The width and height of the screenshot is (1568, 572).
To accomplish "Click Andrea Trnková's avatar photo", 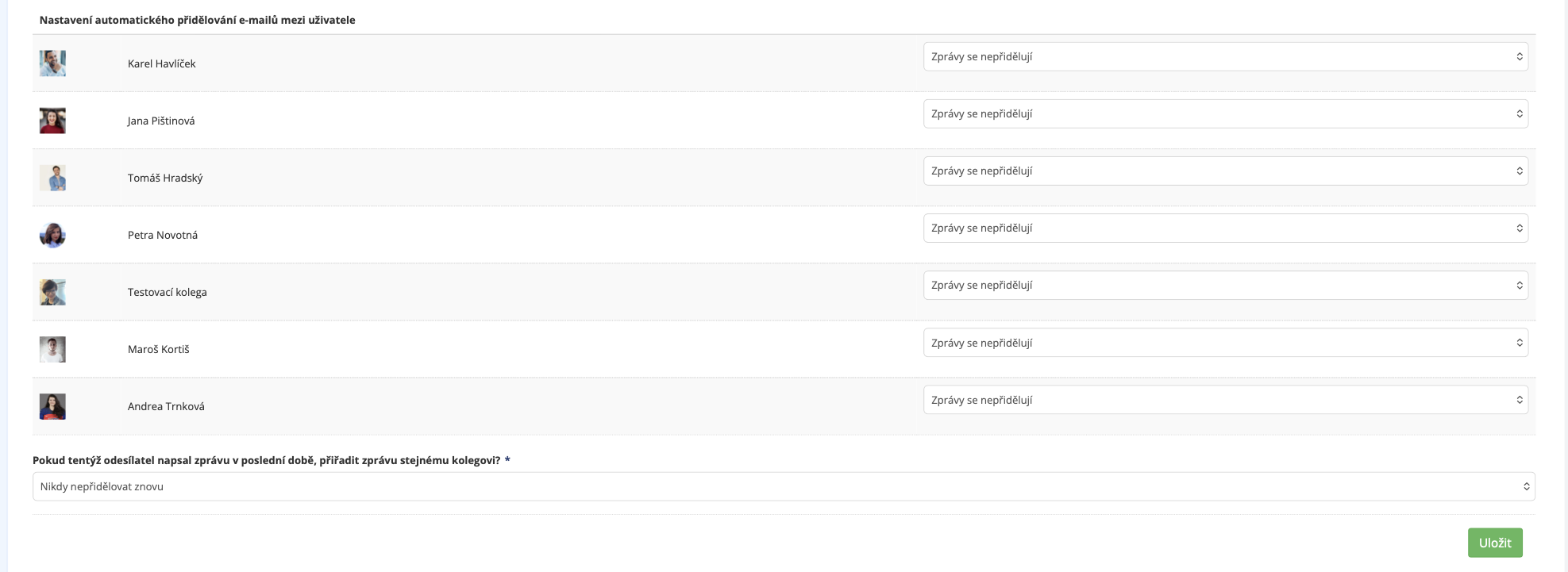I will coord(52,406).
